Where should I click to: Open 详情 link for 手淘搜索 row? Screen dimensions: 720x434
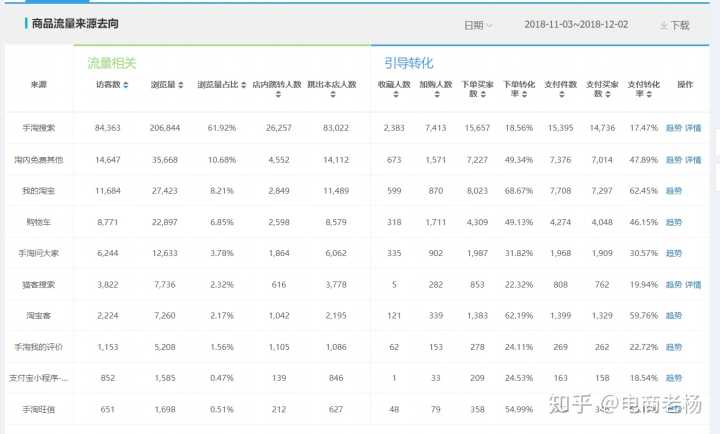click(693, 128)
